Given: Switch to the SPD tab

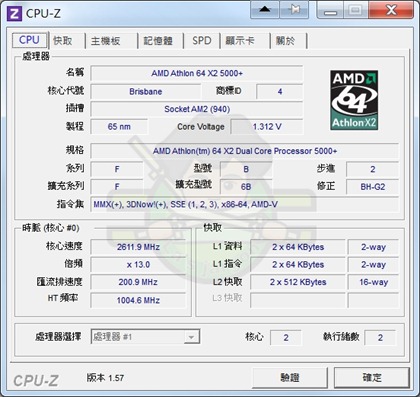Looking at the screenshot, I should coord(202,41).
